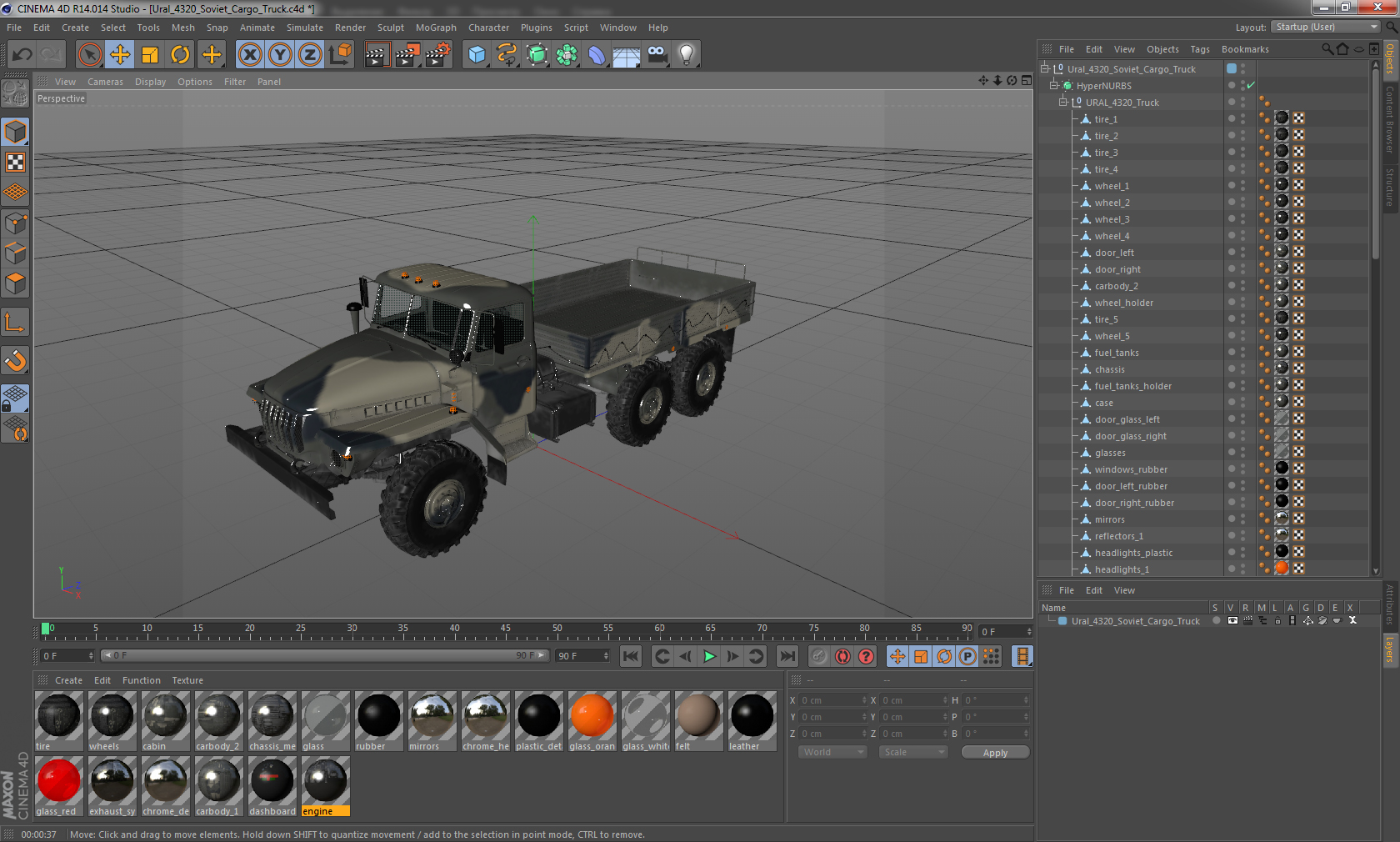Open the spline tools icon
The image size is (1400, 842).
(x=507, y=55)
